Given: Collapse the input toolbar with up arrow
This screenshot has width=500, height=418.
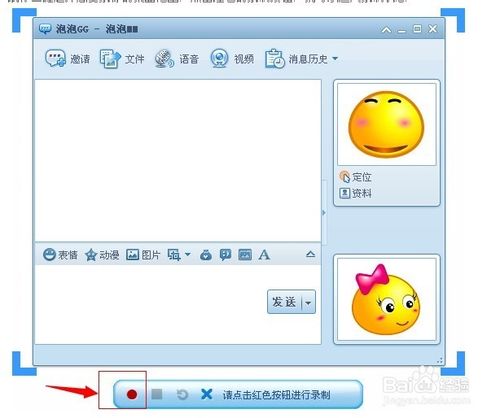Looking at the screenshot, I should coord(310,254).
